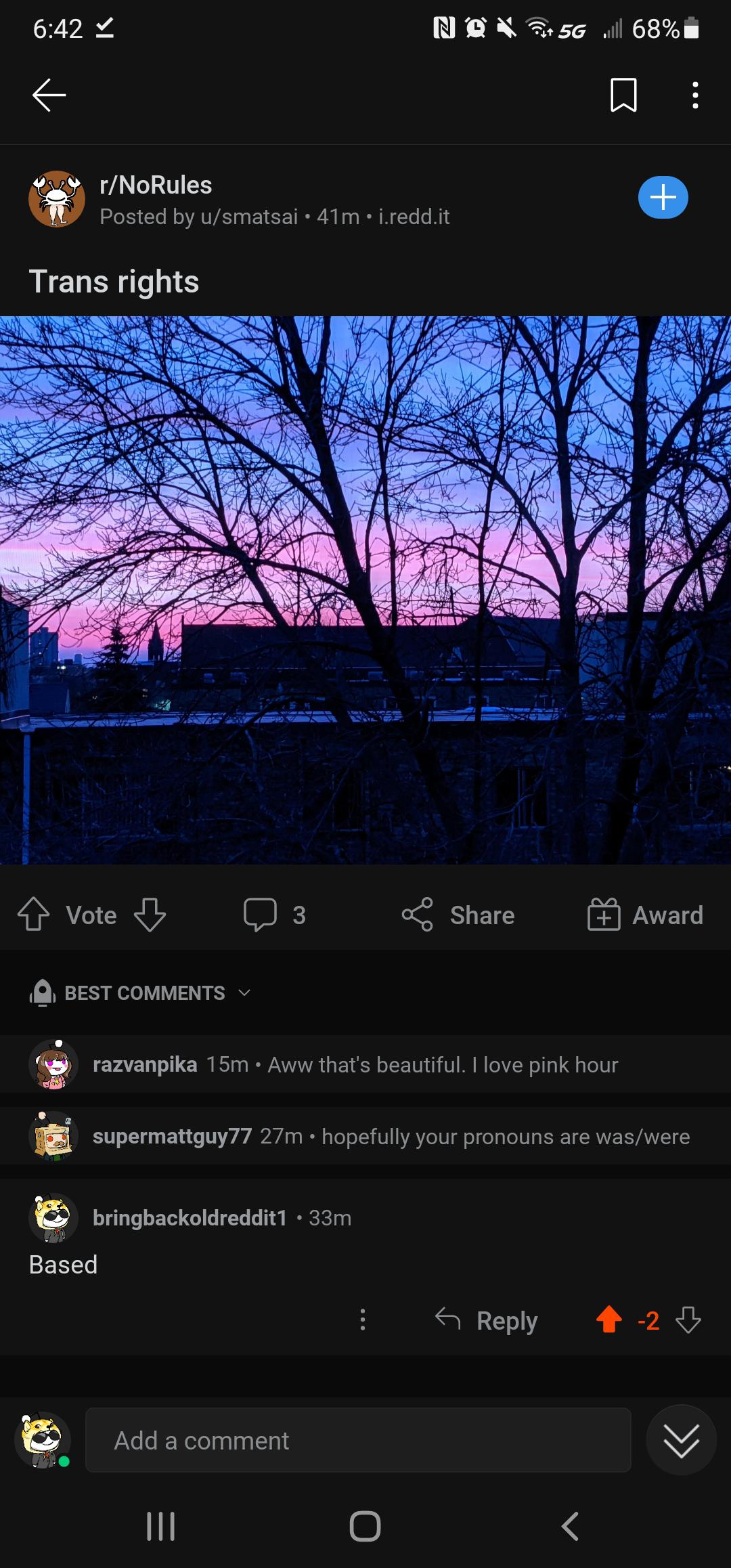731x1568 pixels.
Task: Go back using the top arrow
Action: tap(49, 95)
